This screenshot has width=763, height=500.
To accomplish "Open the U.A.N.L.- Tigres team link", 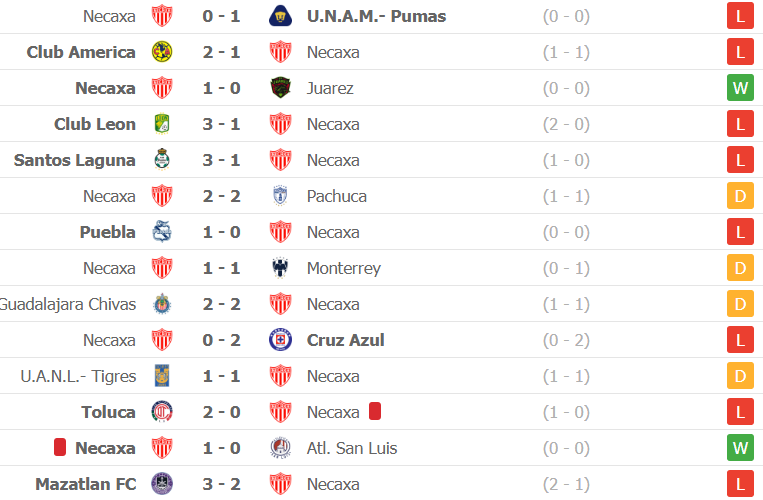I will pos(78,376).
